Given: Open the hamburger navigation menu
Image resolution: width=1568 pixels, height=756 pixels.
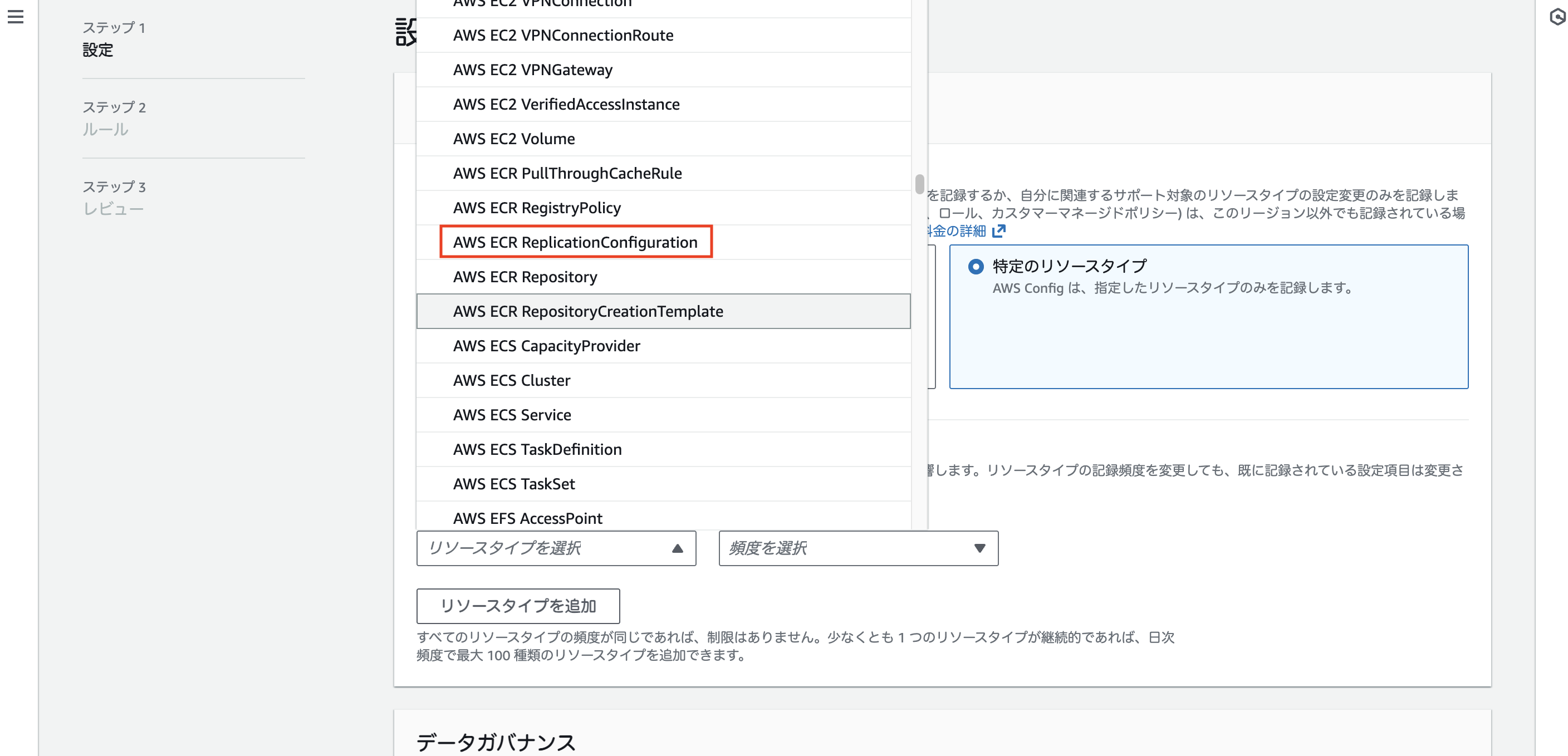Looking at the screenshot, I should click(x=15, y=17).
